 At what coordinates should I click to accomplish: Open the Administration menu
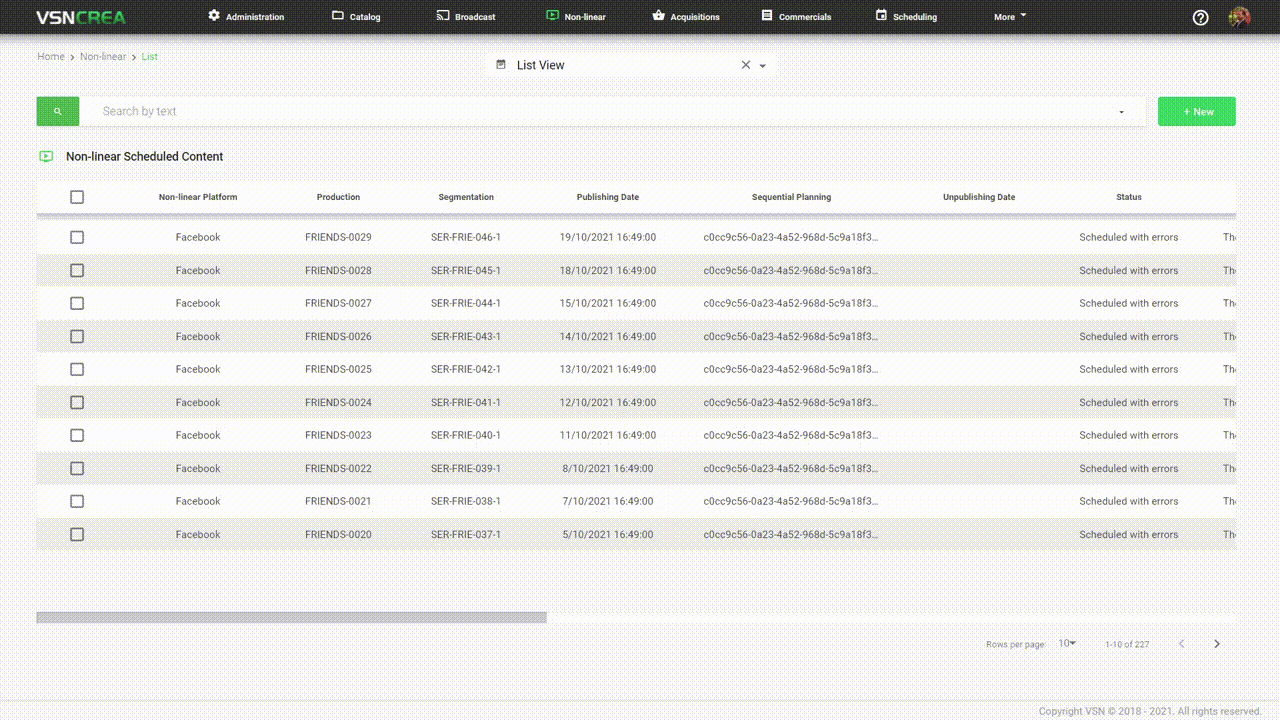(246, 17)
